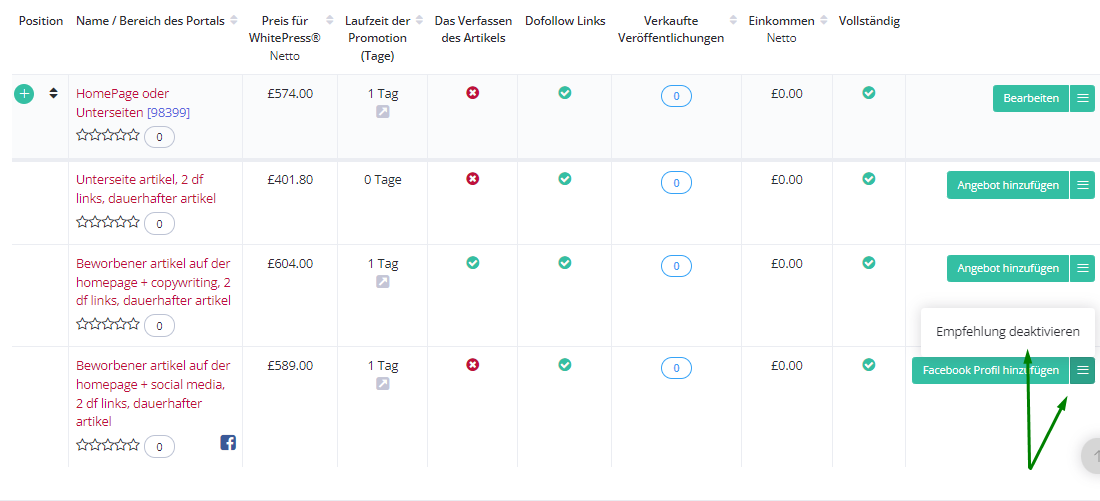Screen dimensions: 1100x501
Task: Open Unterseite artikel, 2 df links offer
Action: pyautogui.click(x=146, y=189)
